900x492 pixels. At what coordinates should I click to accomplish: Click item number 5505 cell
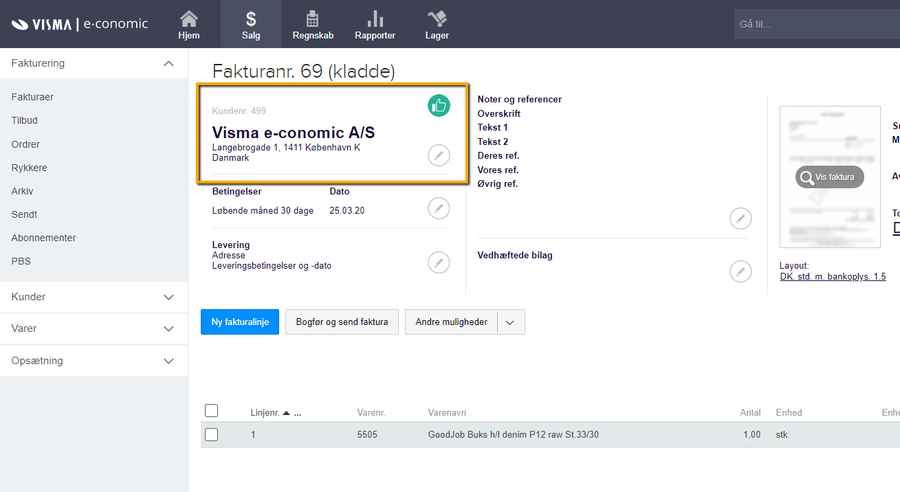(367, 435)
